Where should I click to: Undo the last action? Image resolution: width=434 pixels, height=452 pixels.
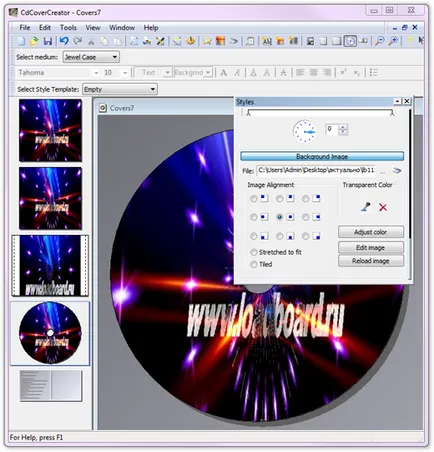[x=64, y=41]
